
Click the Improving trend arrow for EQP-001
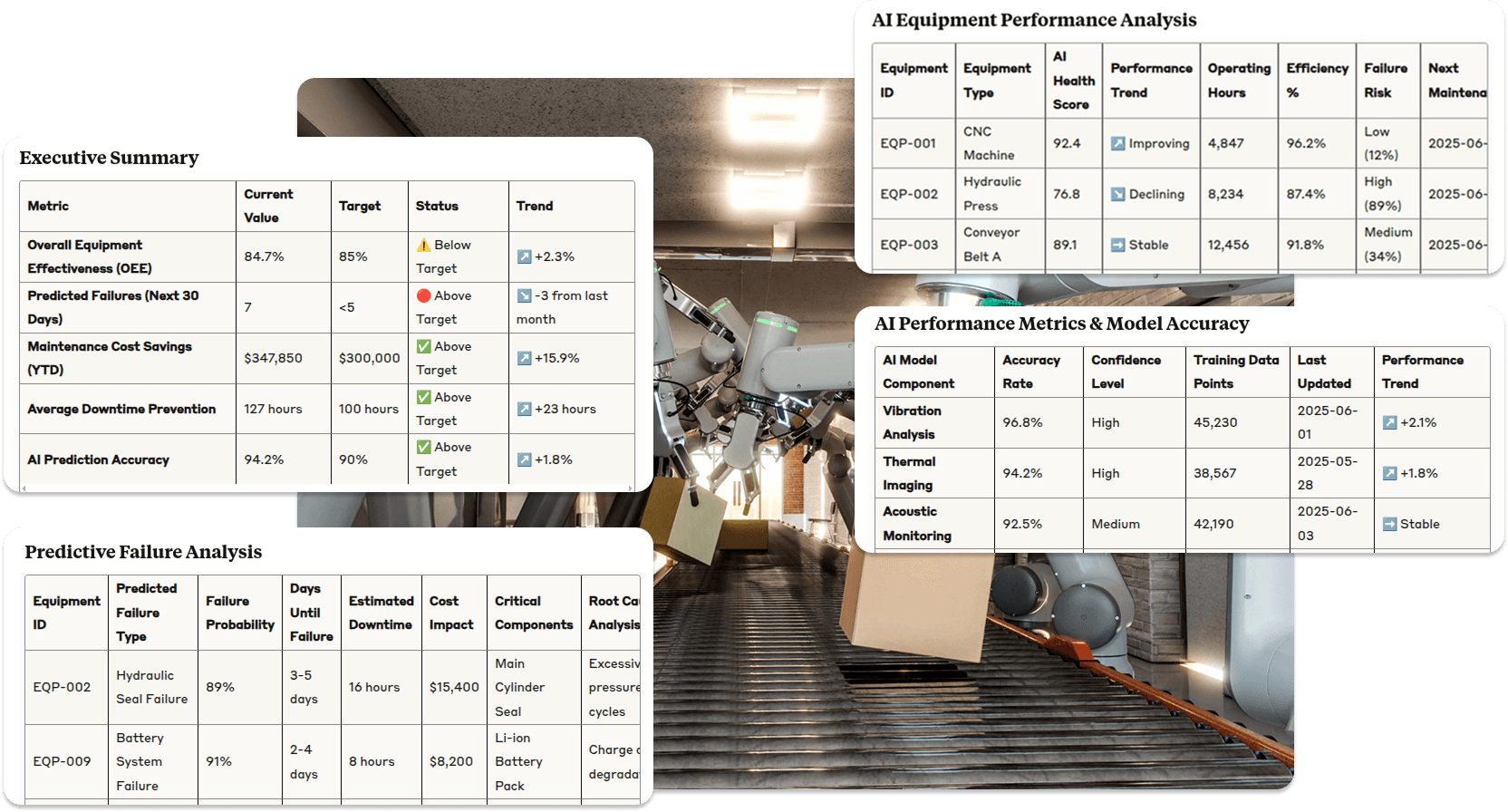pyautogui.click(x=1118, y=143)
